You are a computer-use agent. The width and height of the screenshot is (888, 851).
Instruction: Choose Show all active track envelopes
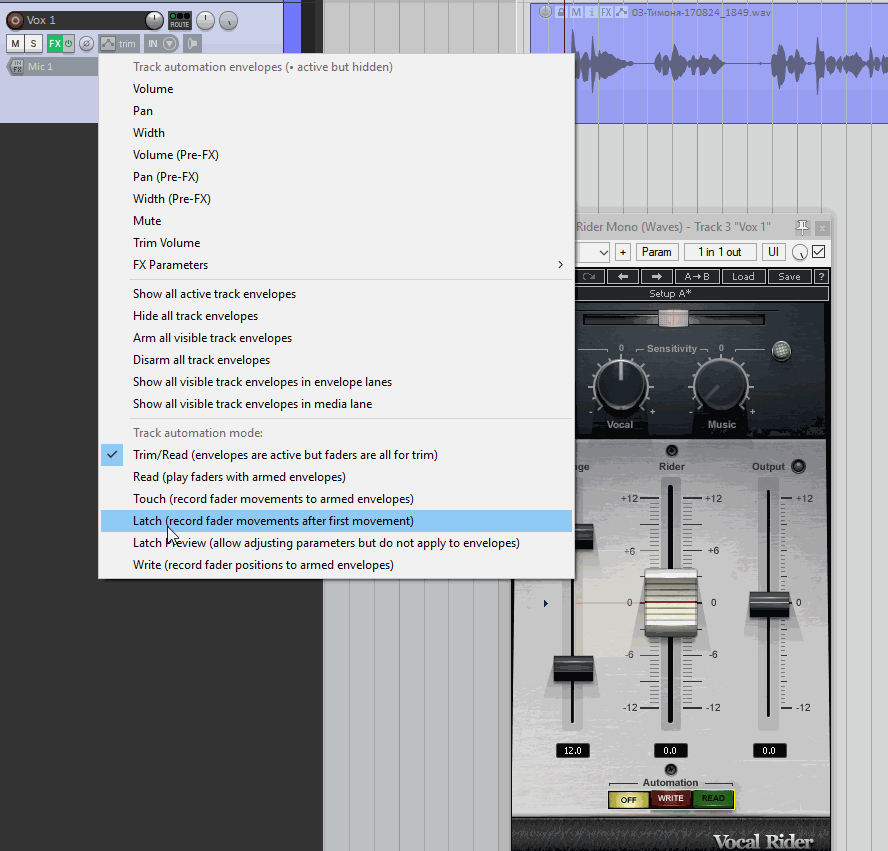[x=336, y=294]
